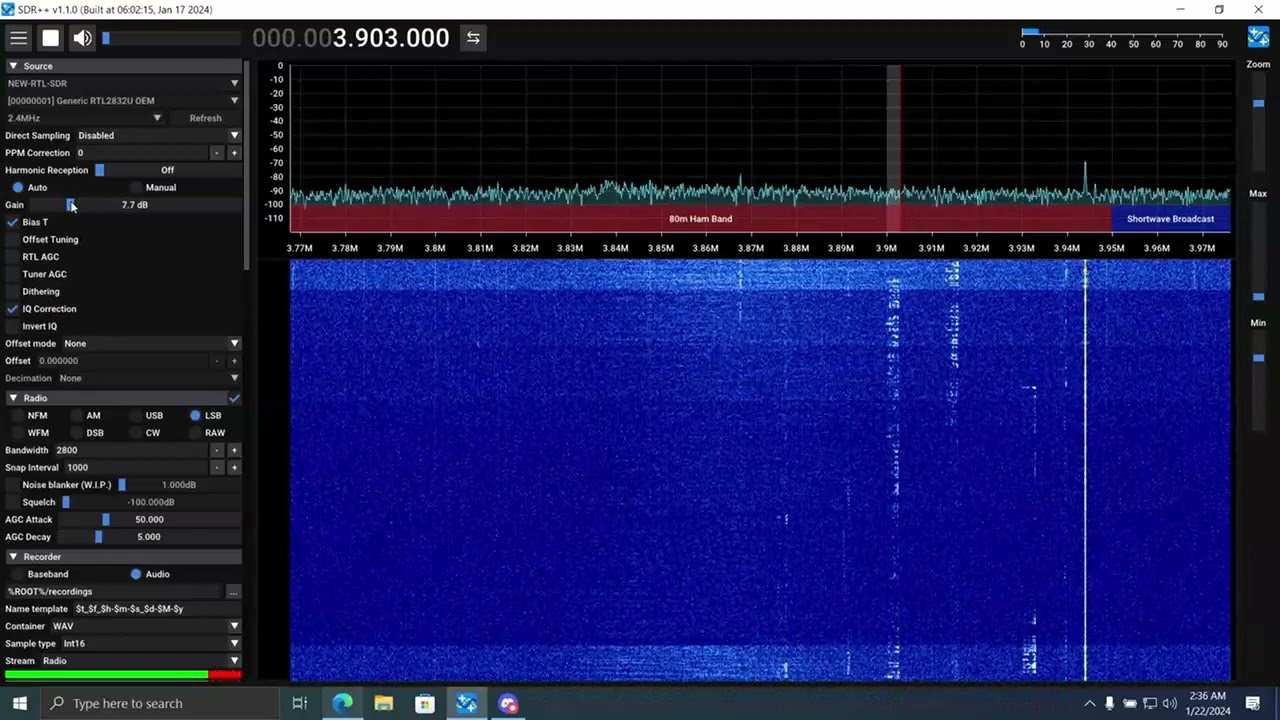The width and height of the screenshot is (1280, 720).
Task: Open the Sample type Int16 dropdown
Action: (x=150, y=644)
